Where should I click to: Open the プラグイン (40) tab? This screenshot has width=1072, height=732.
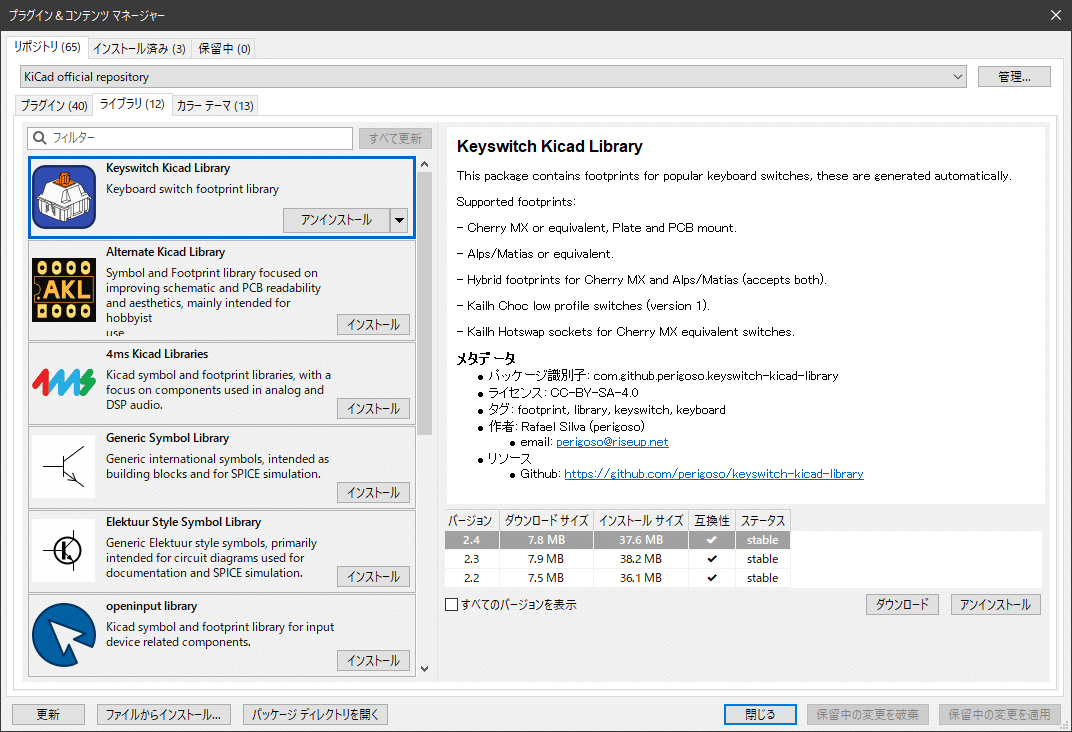[x=54, y=105]
